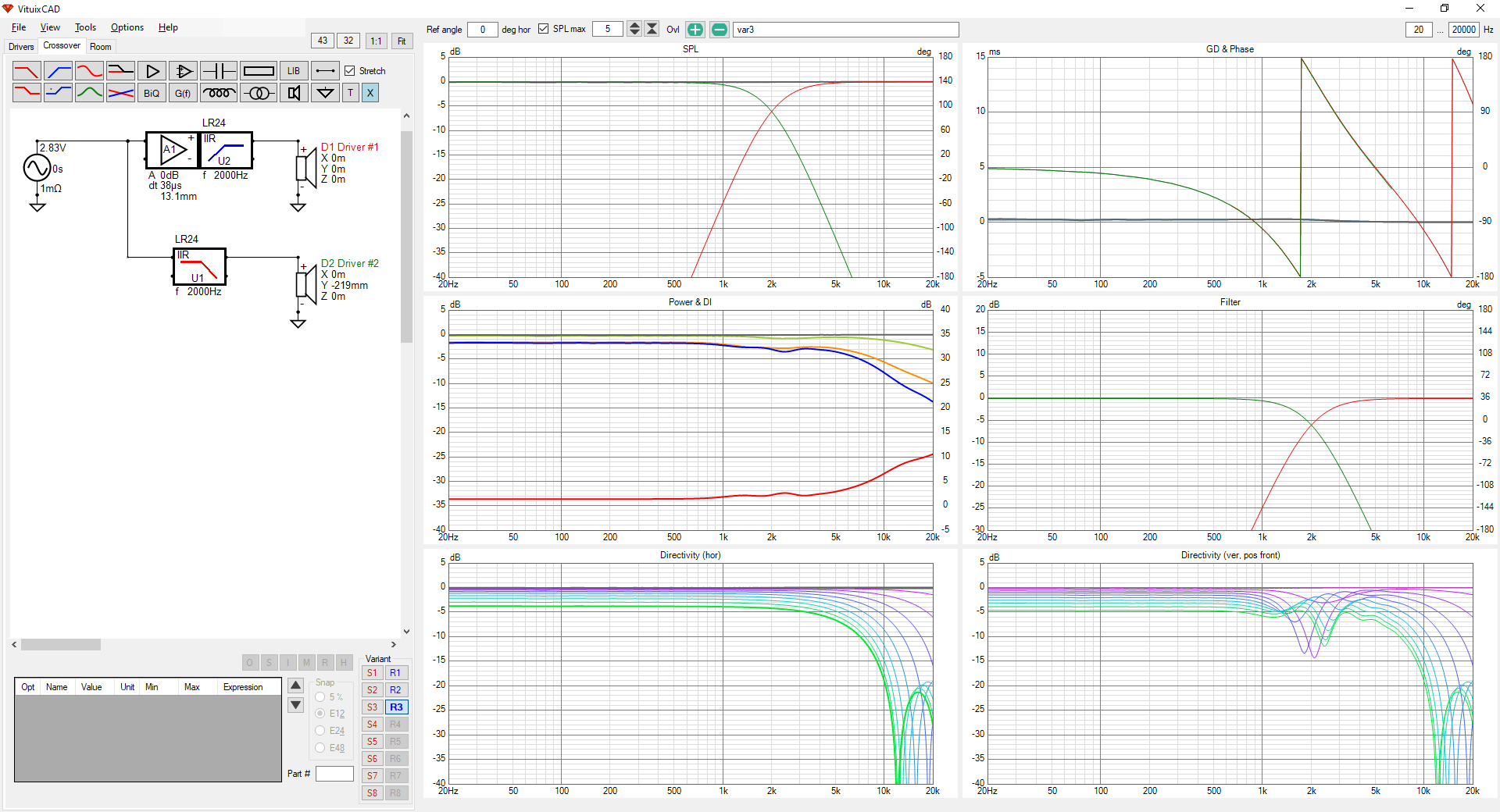1500x812 pixels.
Task: Switch to the Room tab
Action: 101,47
